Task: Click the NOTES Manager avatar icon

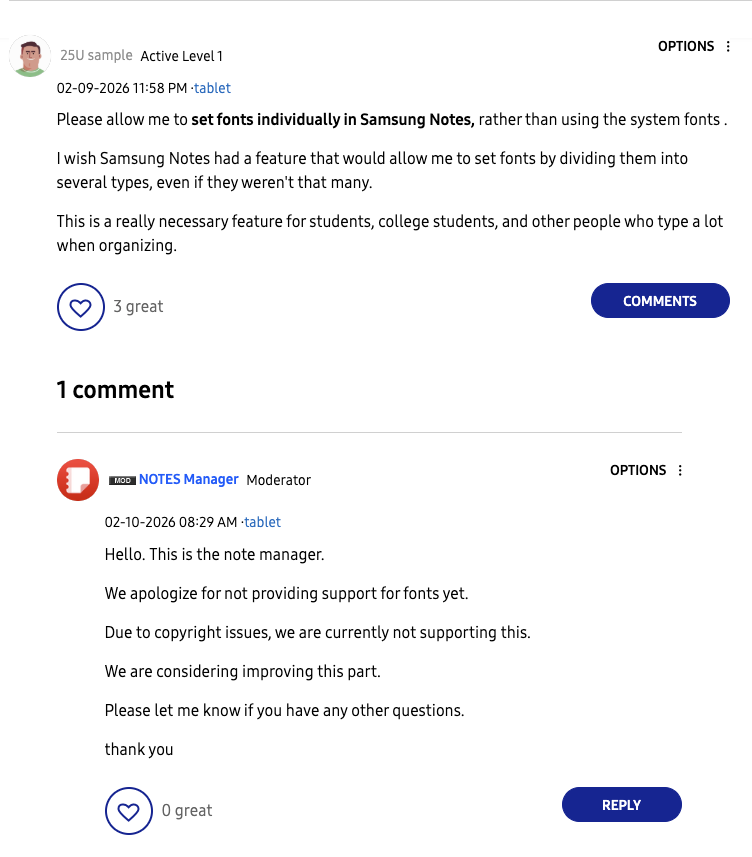Action: (76, 480)
